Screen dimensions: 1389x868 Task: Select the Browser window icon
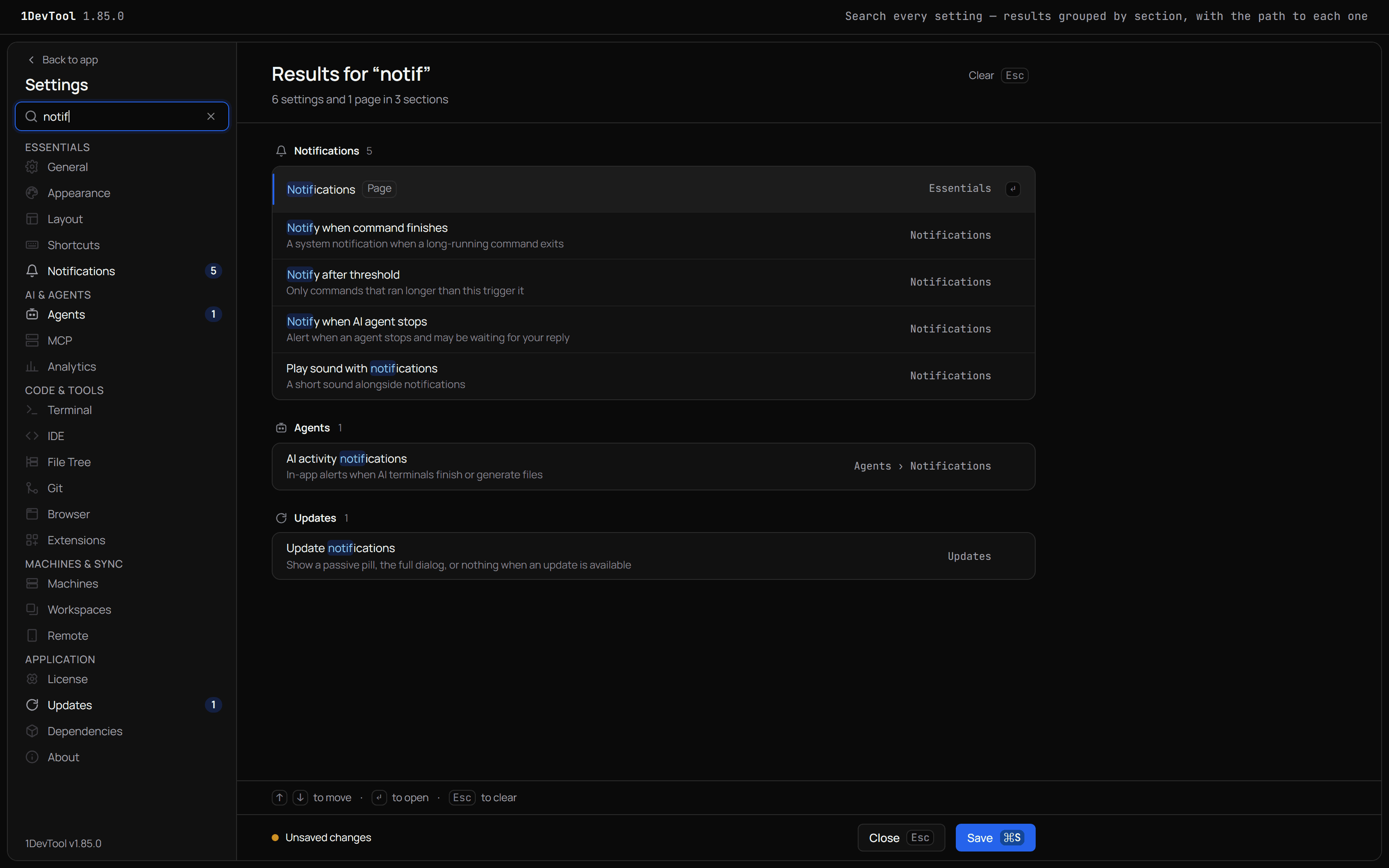click(x=32, y=514)
